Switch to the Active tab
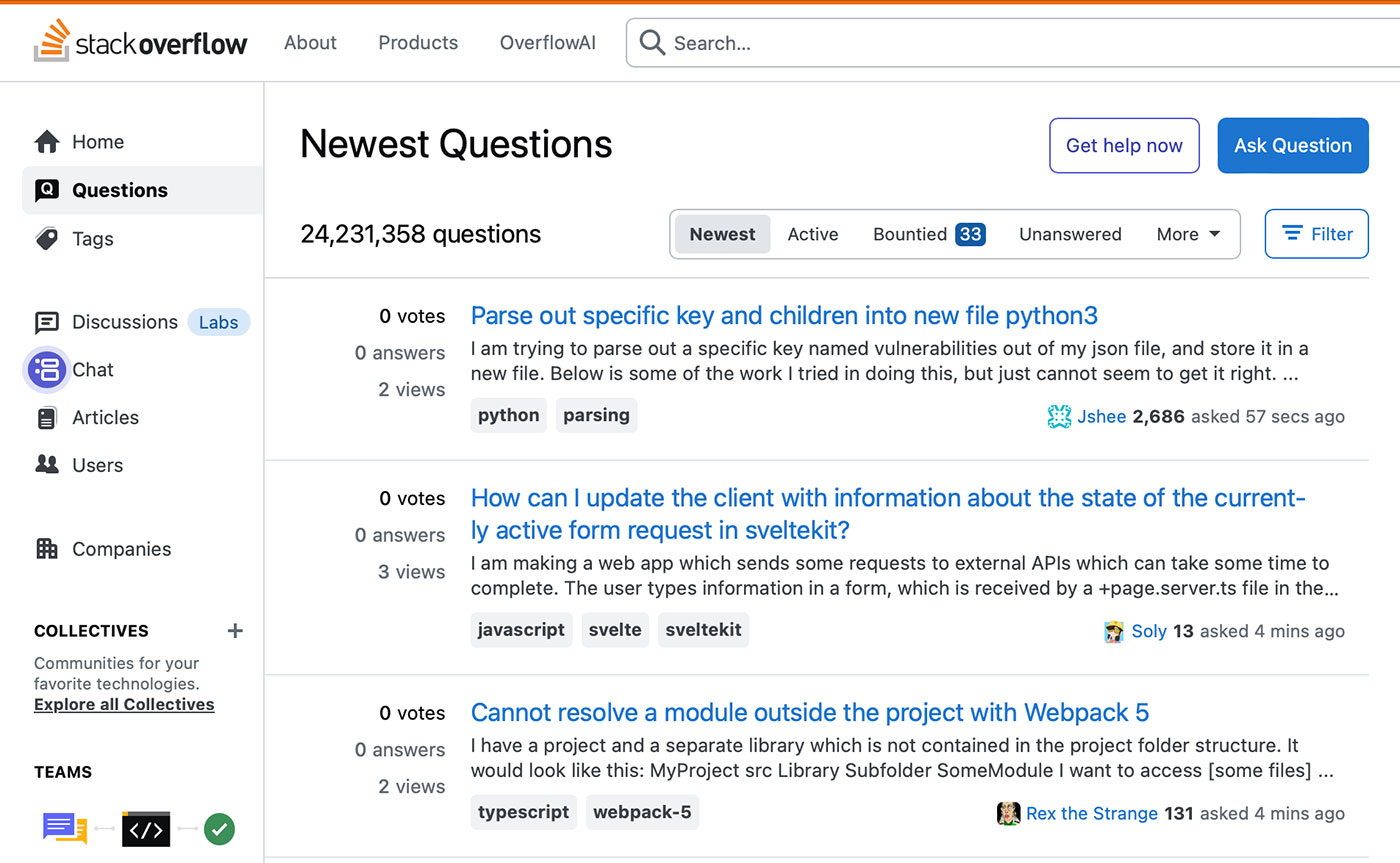This screenshot has height=863, width=1400. click(812, 233)
